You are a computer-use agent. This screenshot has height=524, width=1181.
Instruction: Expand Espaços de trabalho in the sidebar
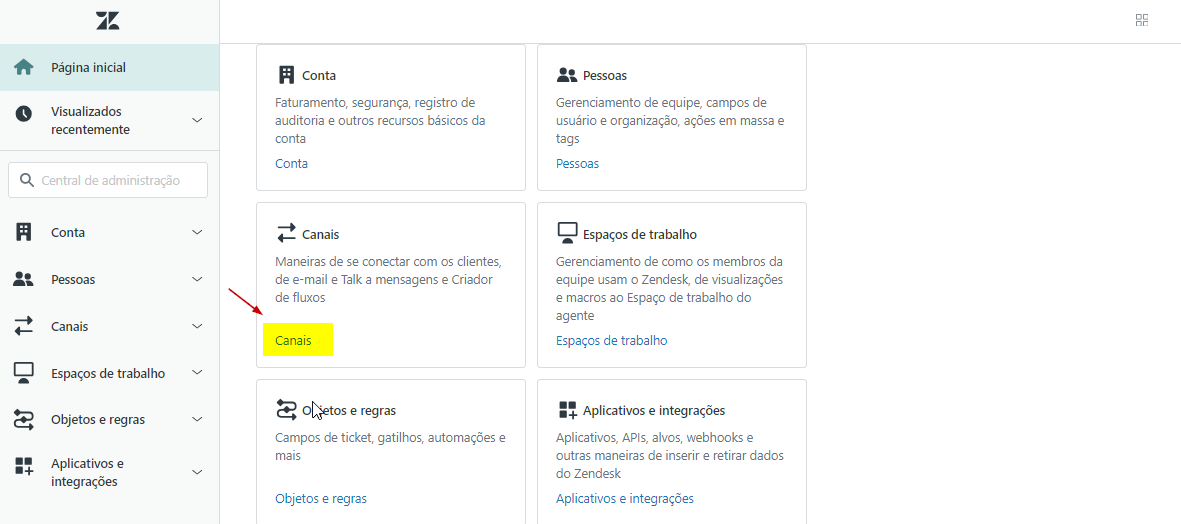[x=197, y=373]
